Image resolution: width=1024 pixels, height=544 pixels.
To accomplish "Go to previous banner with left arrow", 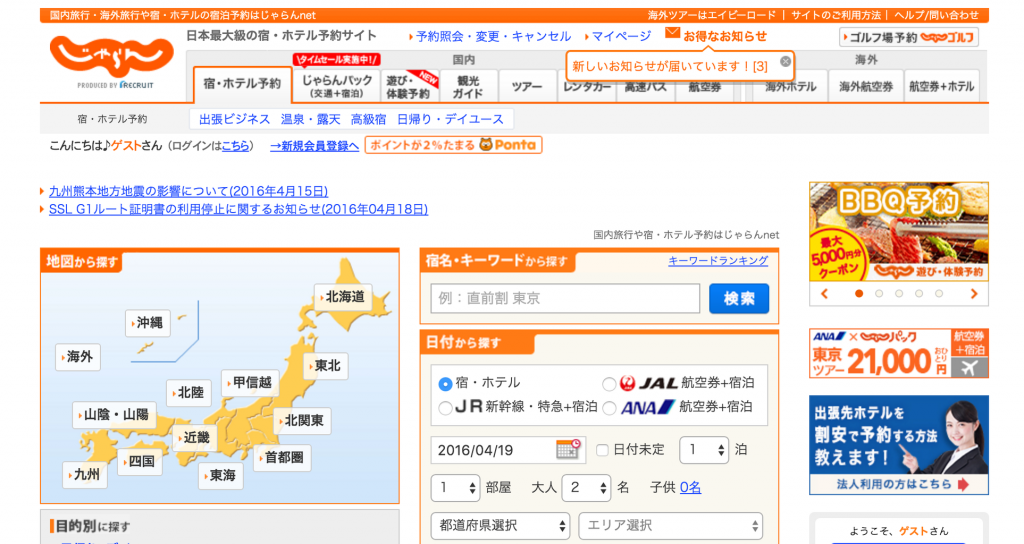I will (x=824, y=294).
